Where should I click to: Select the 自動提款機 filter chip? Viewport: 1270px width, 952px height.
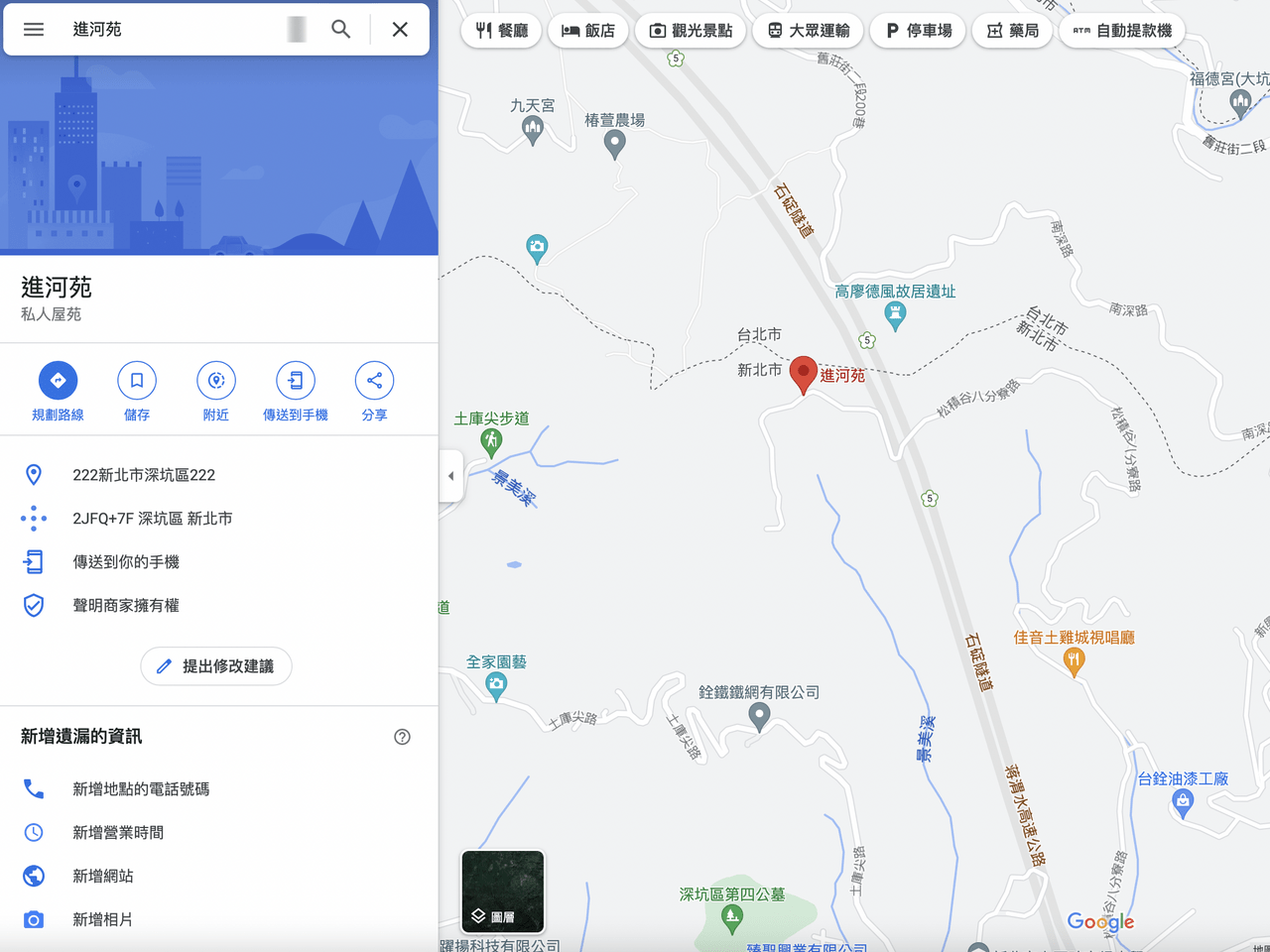click(1122, 31)
